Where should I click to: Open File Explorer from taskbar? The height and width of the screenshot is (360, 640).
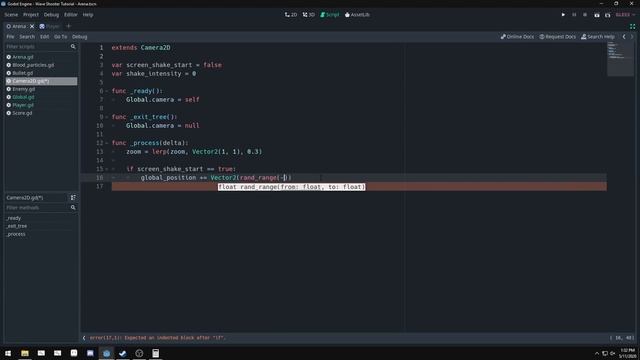click(24, 353)
